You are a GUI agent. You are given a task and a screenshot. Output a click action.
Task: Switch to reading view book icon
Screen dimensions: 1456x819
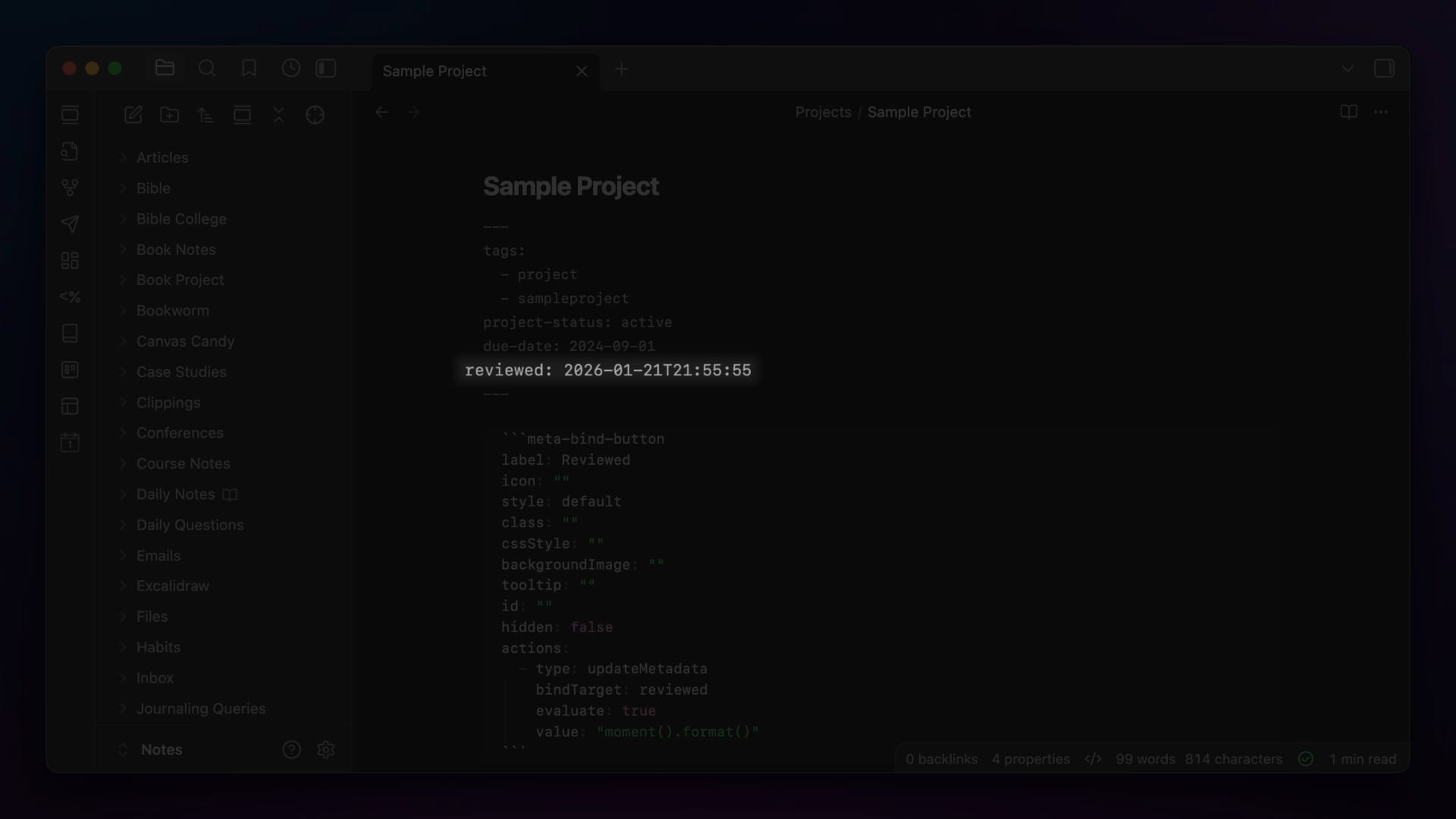1348,112
